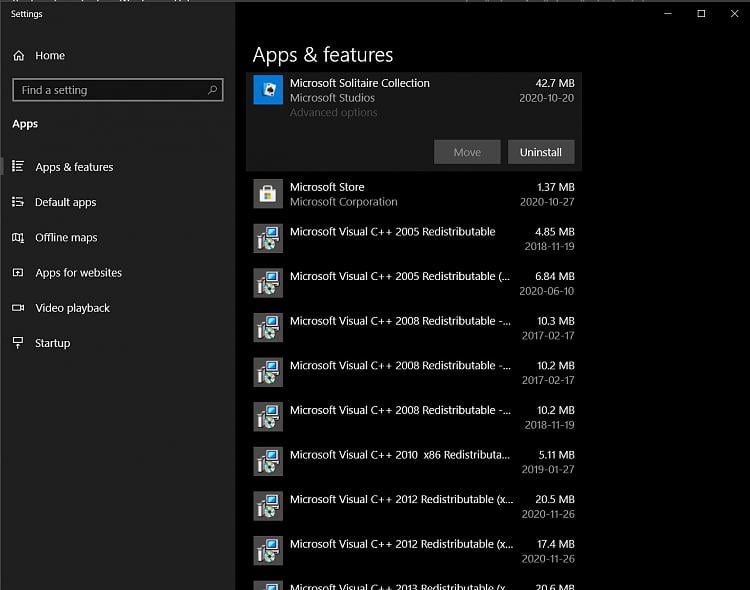
Task: Select the installer icon of the 6.84 MB entry
Action: tap(268, 283)
